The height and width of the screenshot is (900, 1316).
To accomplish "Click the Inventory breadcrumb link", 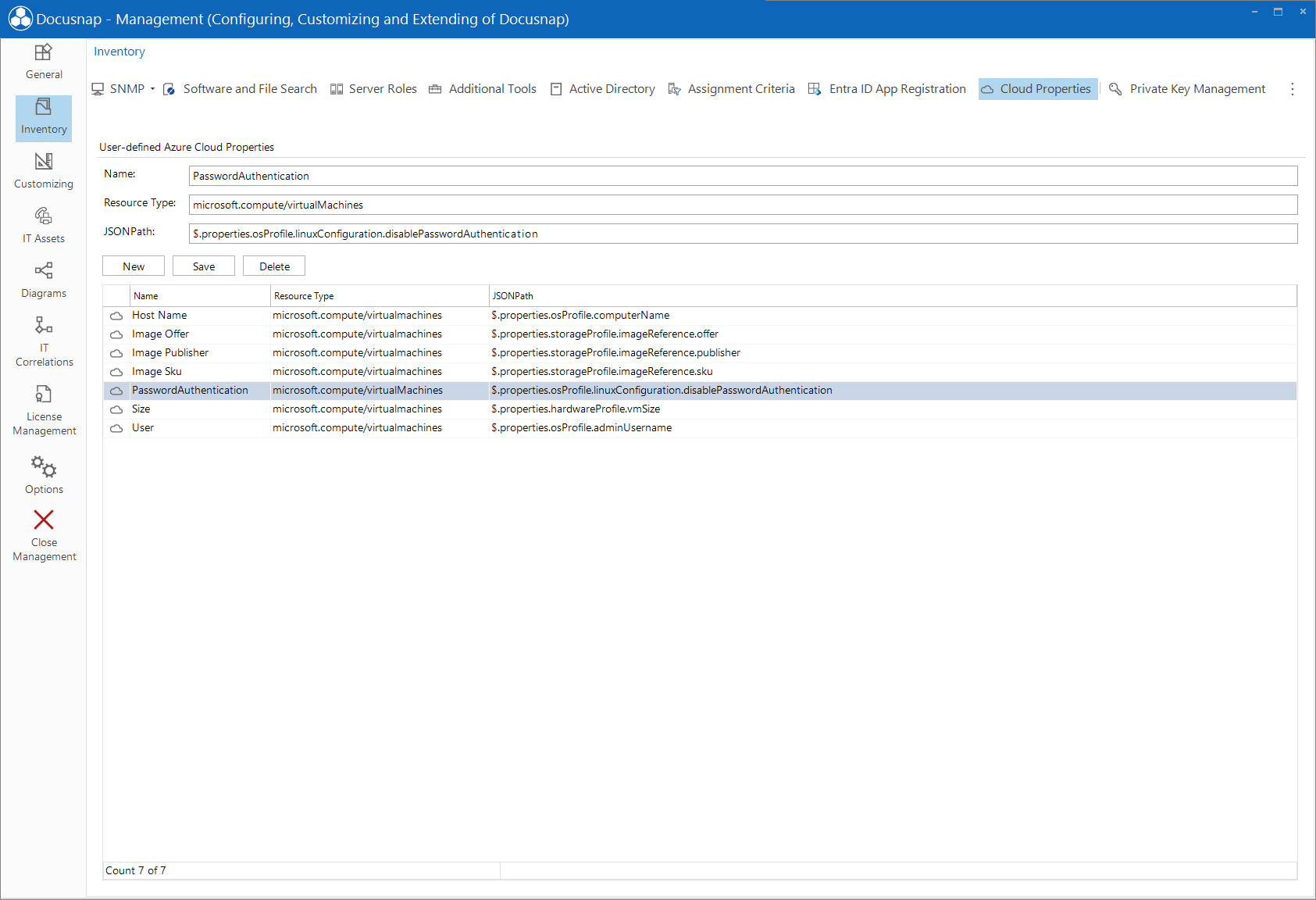I will tap(119, 52).
